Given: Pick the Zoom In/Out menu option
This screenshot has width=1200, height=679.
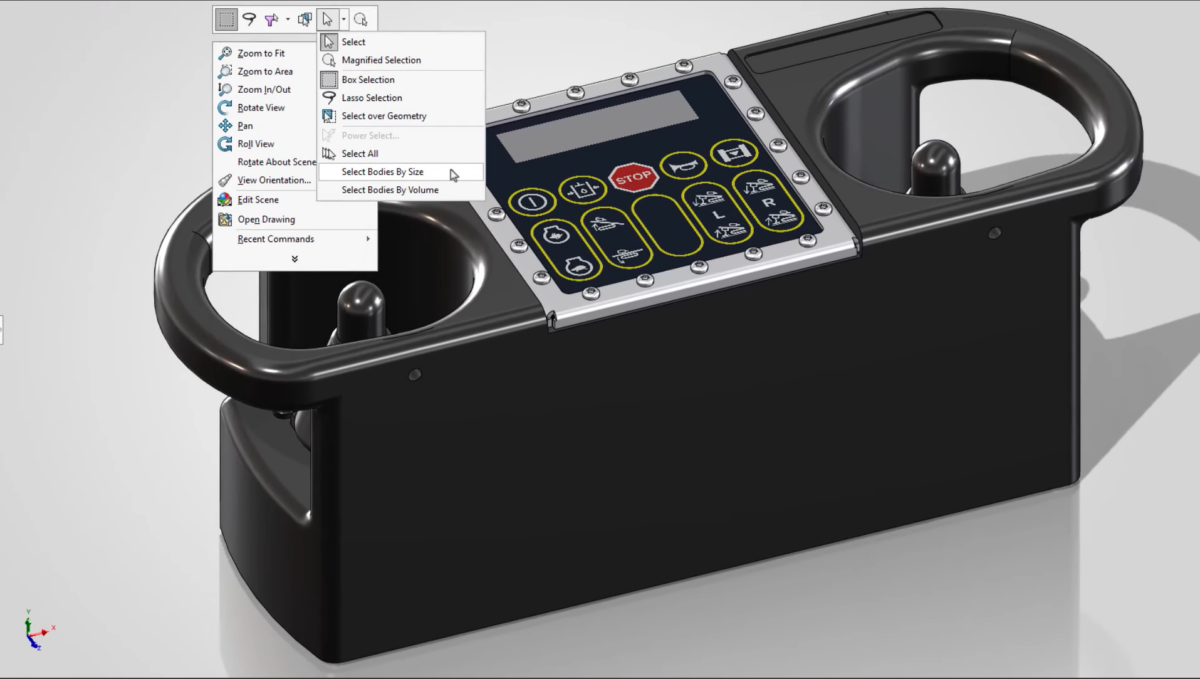Looking at the screenshot, I should (264, 89).
